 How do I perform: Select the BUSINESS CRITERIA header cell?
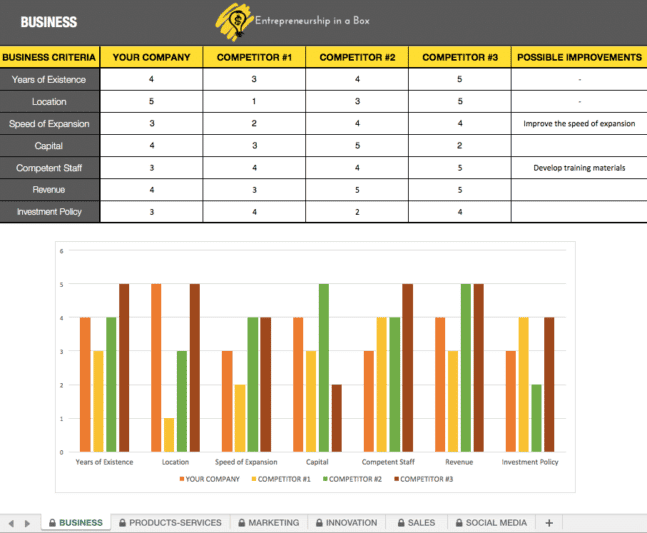pos(50,57)
